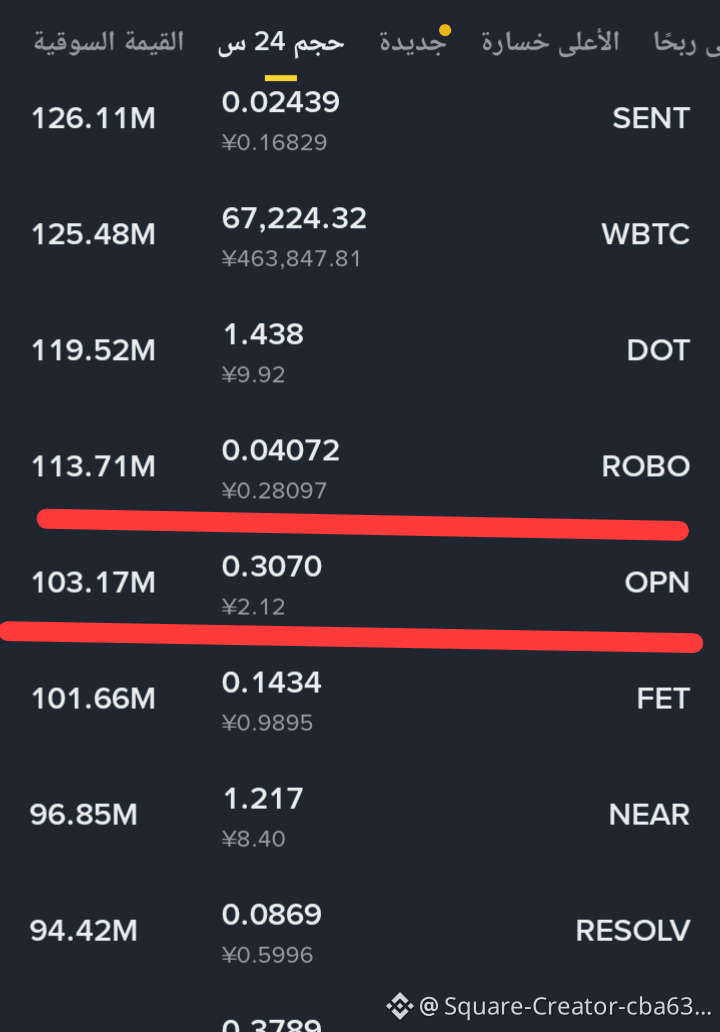Select the حجم 24 س tab
The width and height of the screenshot is (720, 1032).
tap(281, 43)
